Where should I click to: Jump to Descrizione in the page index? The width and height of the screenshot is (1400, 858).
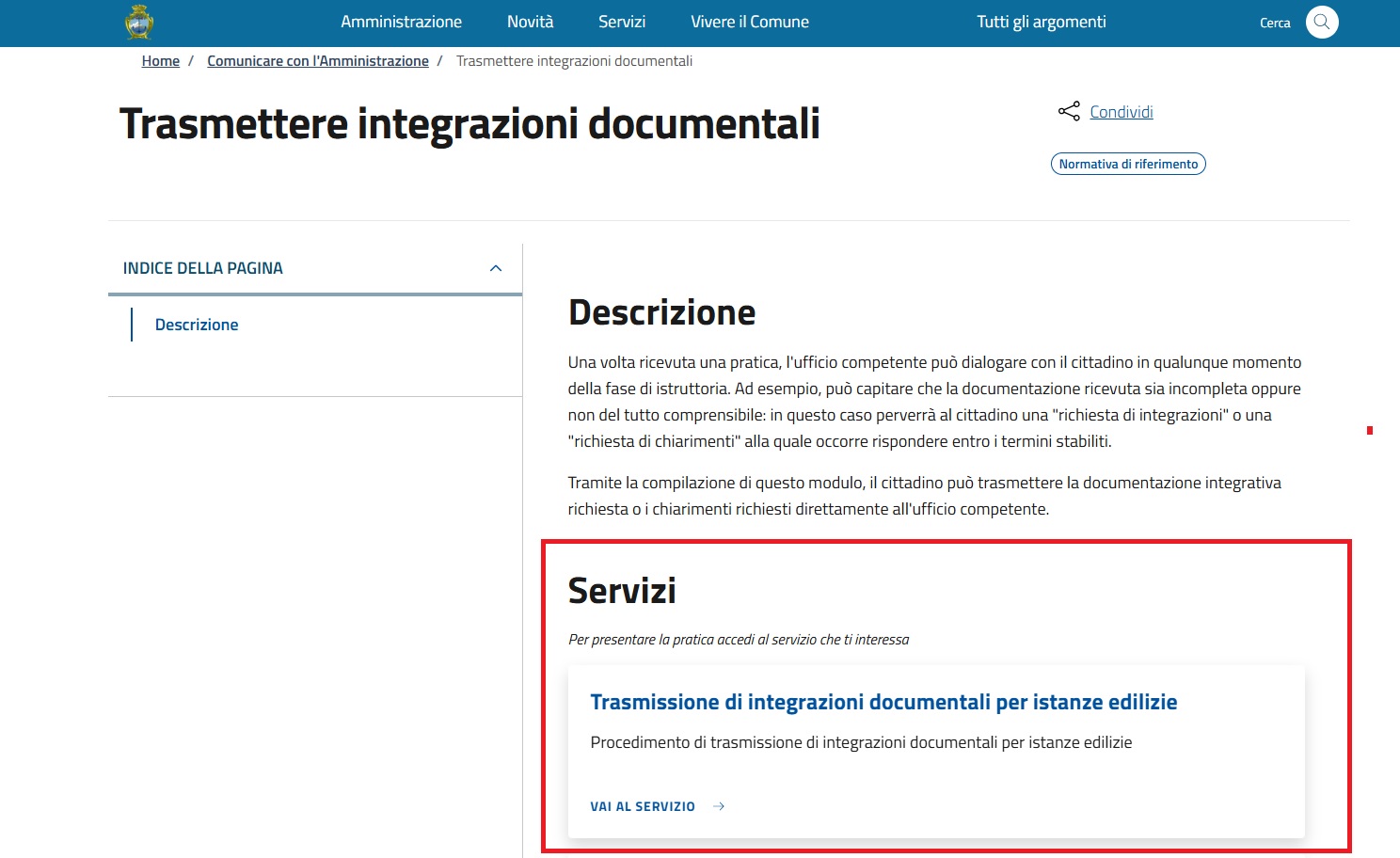coord(197,325)
